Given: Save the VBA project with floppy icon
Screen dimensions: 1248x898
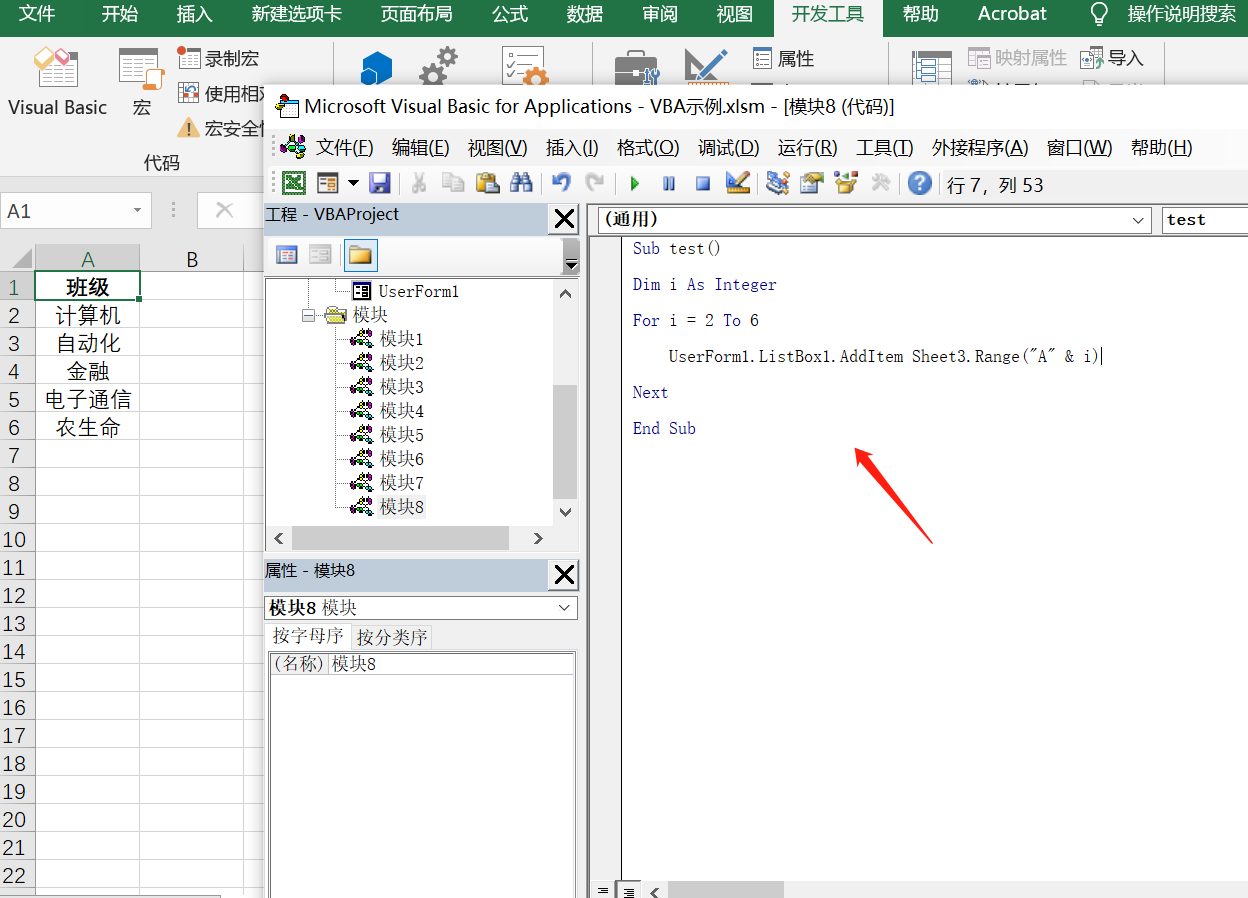Looking at the screenshot, I should 380,183.
